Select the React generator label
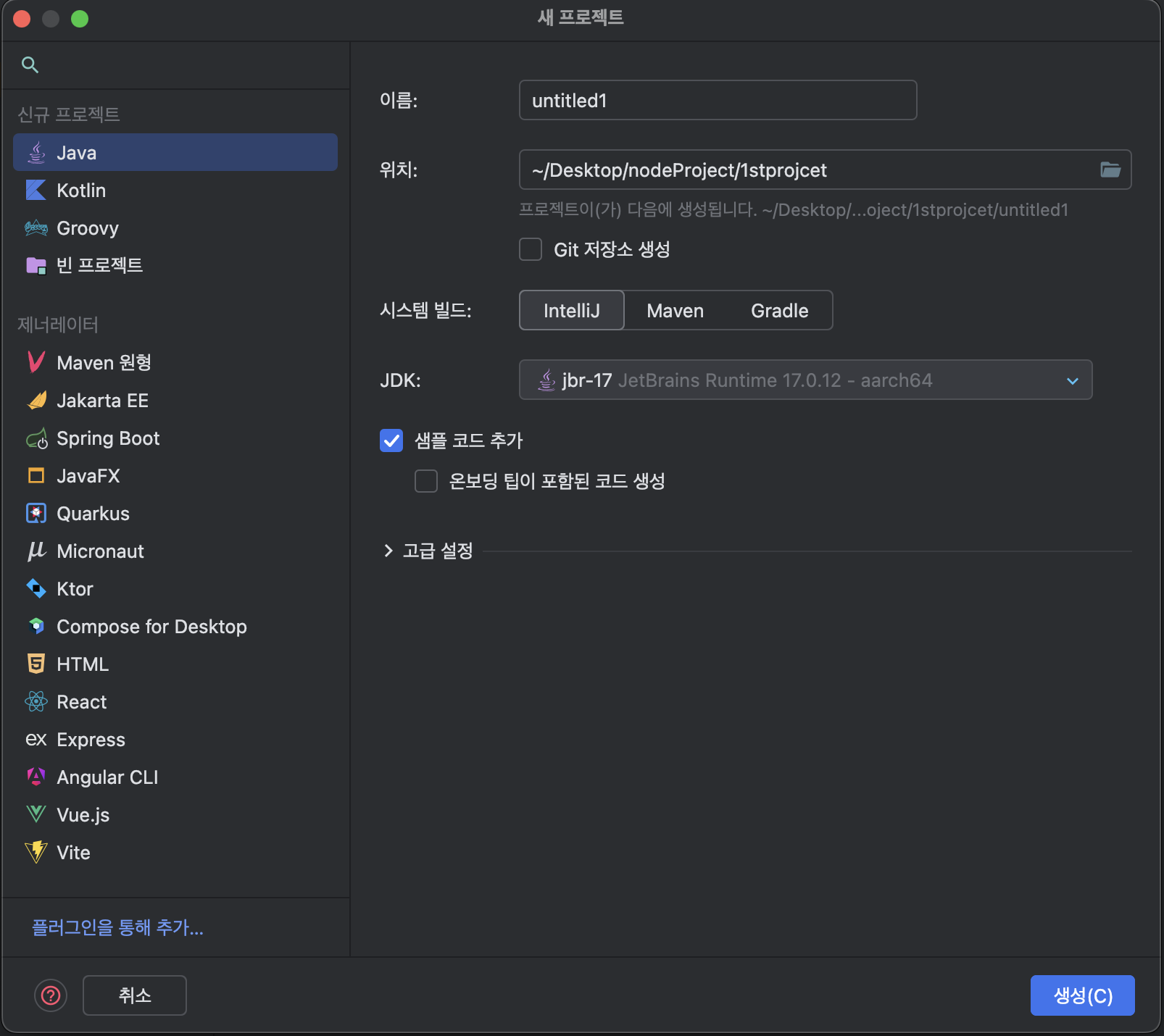Viewport: 1164px width, 1036px height. point(81,702)
